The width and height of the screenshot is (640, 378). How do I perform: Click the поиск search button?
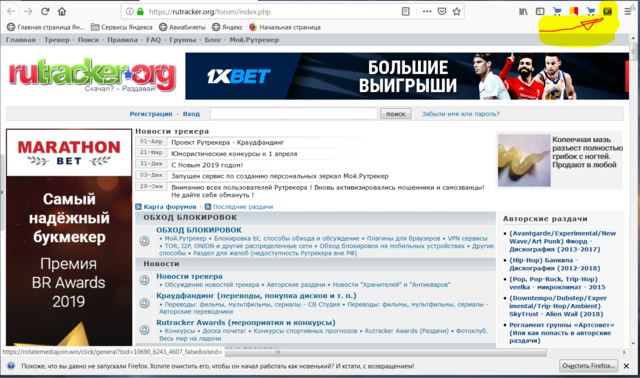[x=396, y=114]
